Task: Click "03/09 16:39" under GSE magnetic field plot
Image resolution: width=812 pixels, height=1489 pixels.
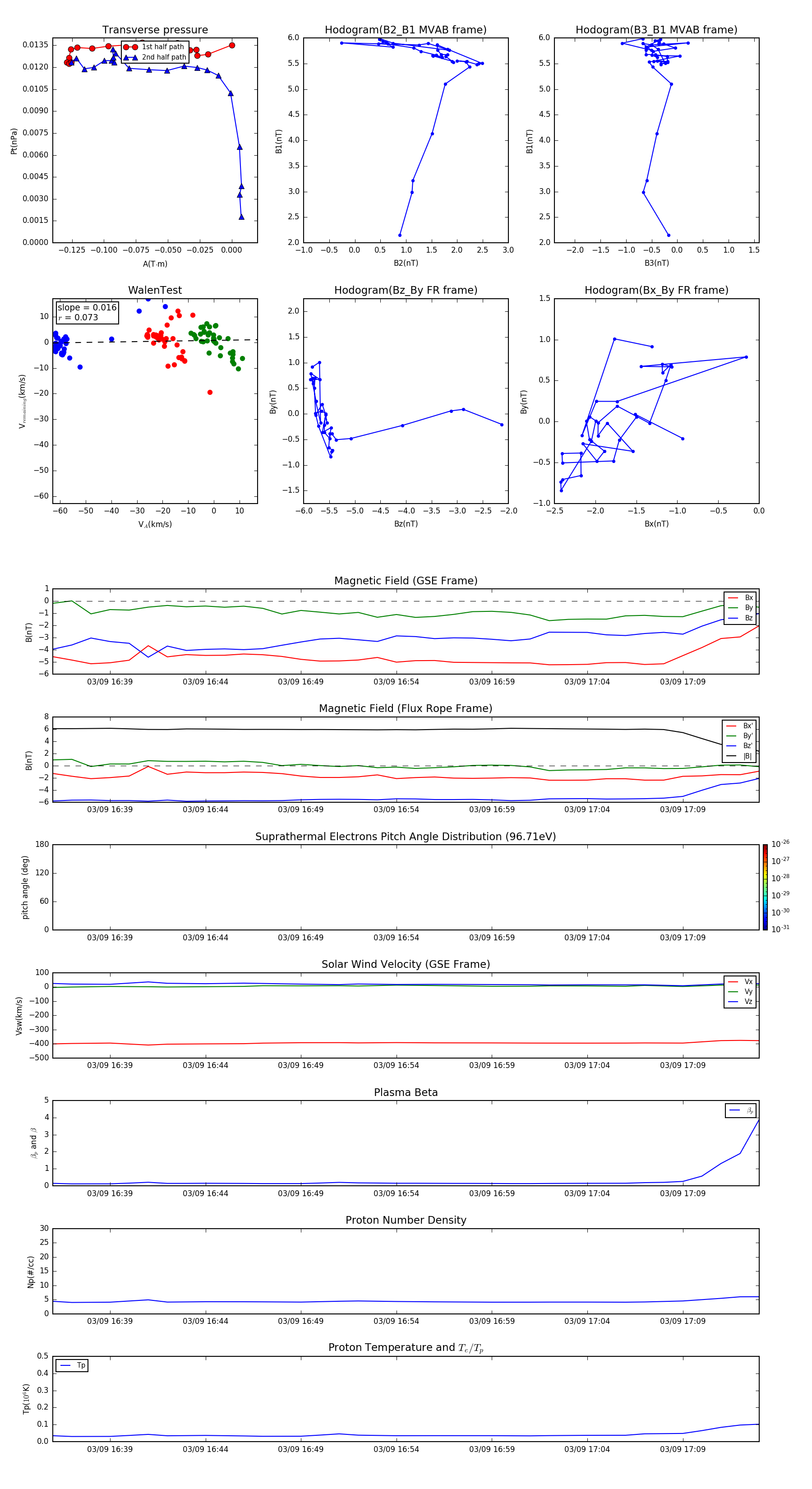Action: [x=110, y=682]
